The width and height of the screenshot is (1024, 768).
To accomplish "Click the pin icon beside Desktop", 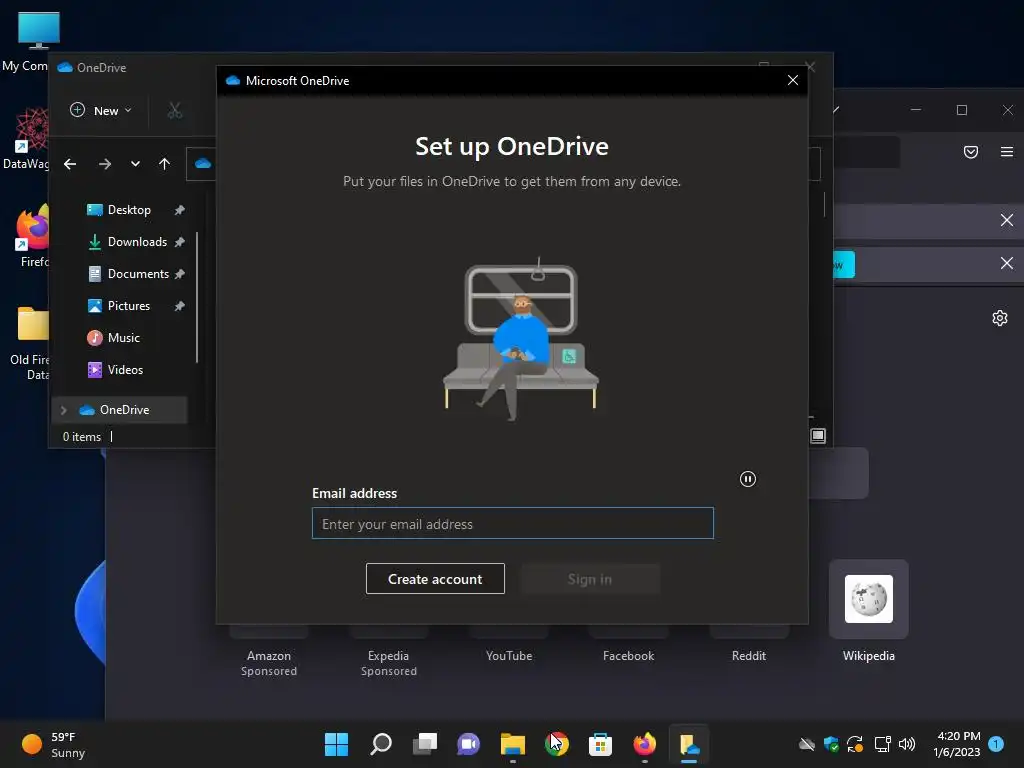I will pos(180,210).
